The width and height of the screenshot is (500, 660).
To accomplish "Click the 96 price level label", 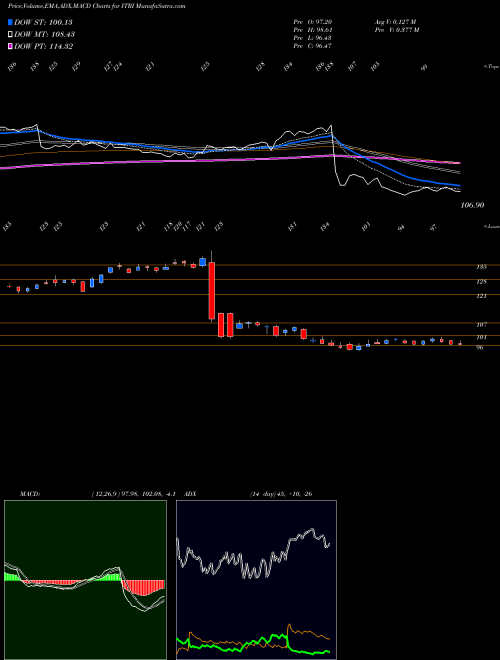I will tap(480, 348).
